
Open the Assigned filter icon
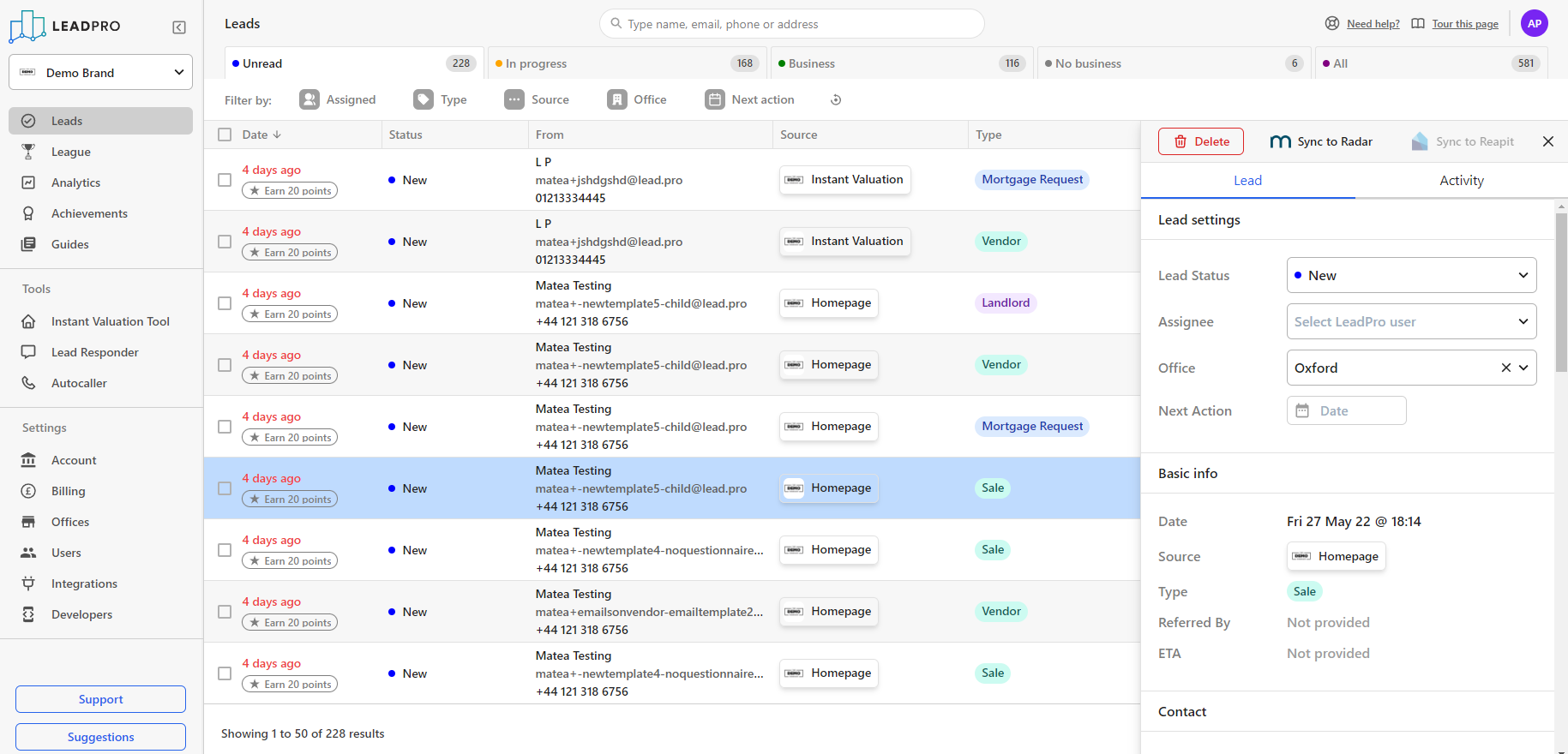pos(309,100)
